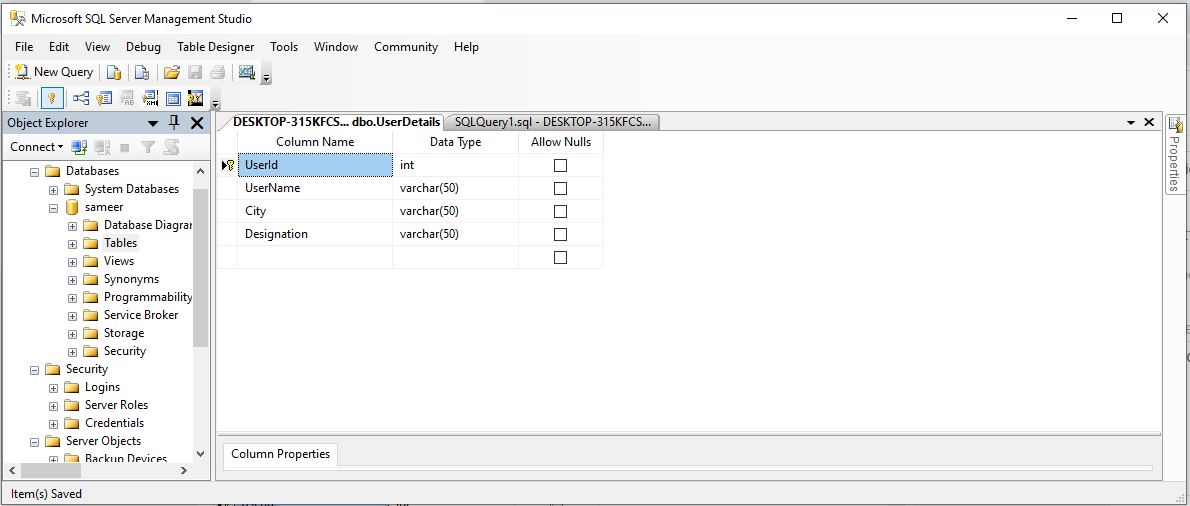Open Manage Indexes and Keys icon
Screen dimensions: 1190x506
point(105,98)
